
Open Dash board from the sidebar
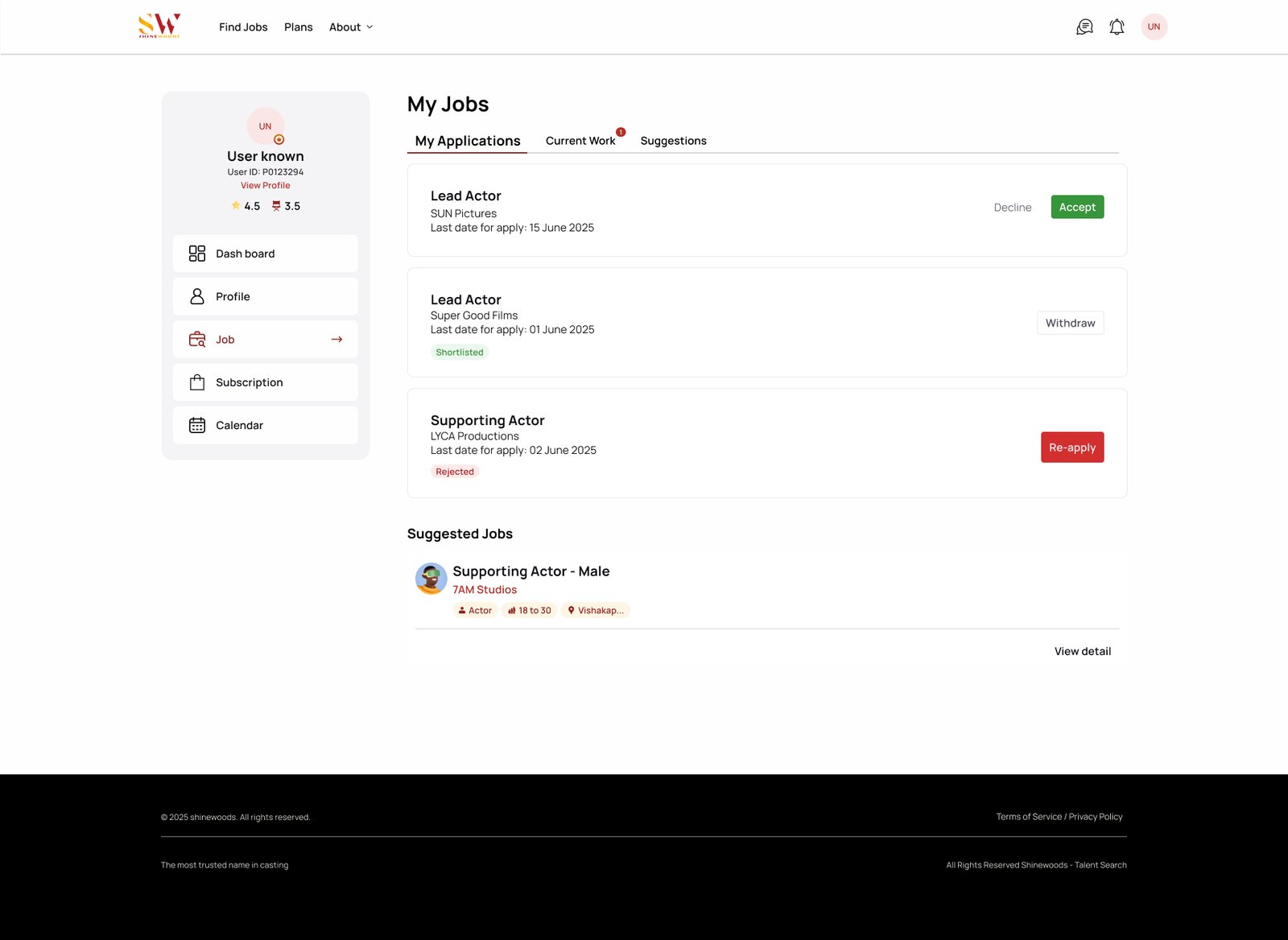(266, 254)
